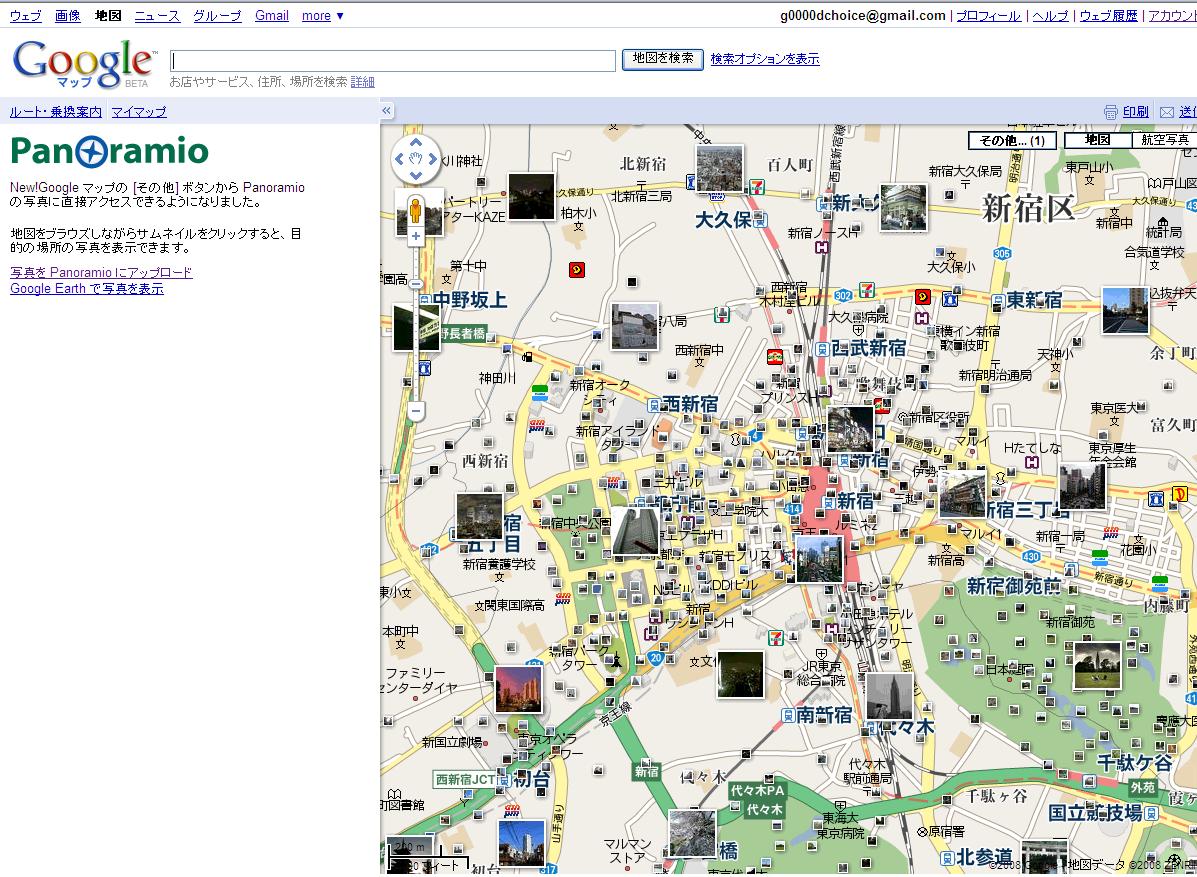Open ウェブ in the top navigation

point(25,15)
